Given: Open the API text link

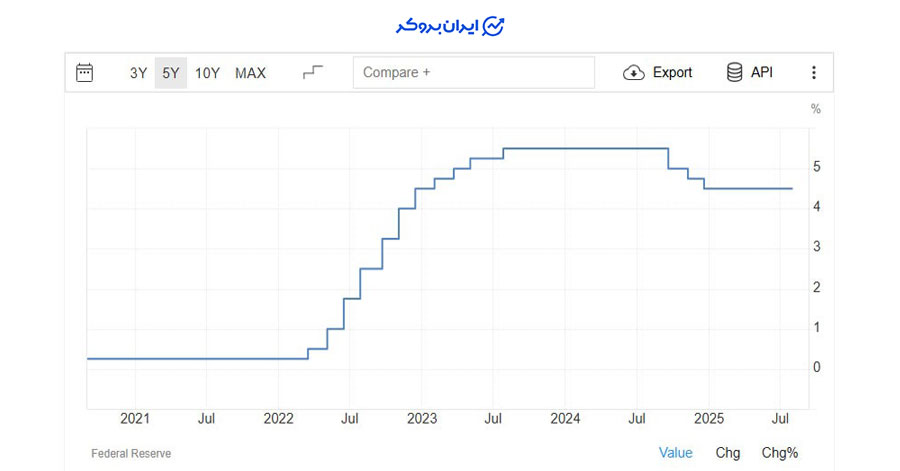Looking at the screenshot, I should click(x=761, y=72).
